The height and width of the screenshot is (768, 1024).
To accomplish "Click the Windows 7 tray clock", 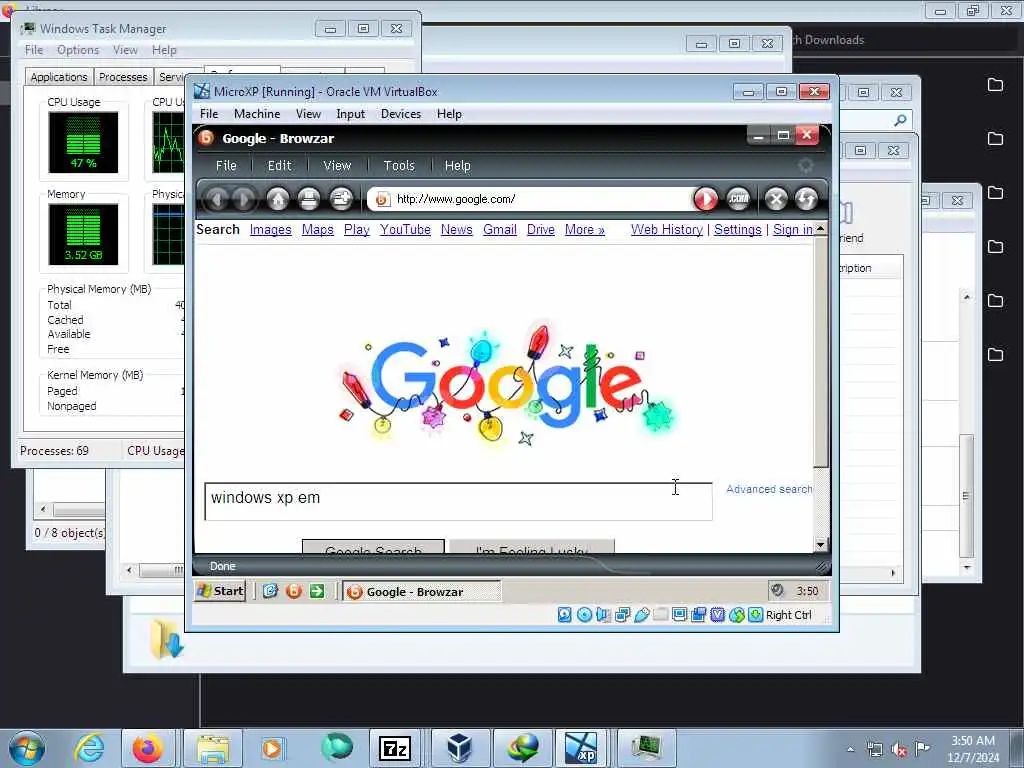I will coord(973,748).
